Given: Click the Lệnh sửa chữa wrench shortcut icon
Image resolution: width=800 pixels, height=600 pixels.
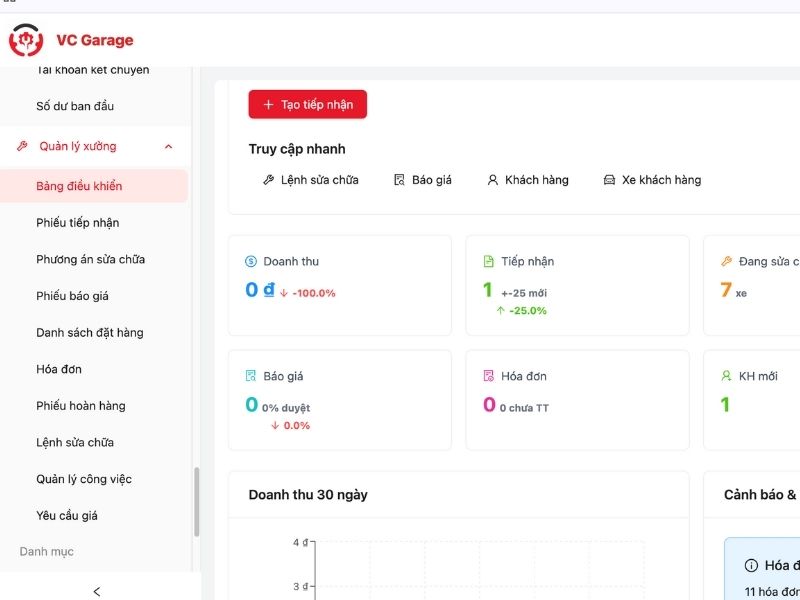Looking at the screenshot, I should point(268,180).
